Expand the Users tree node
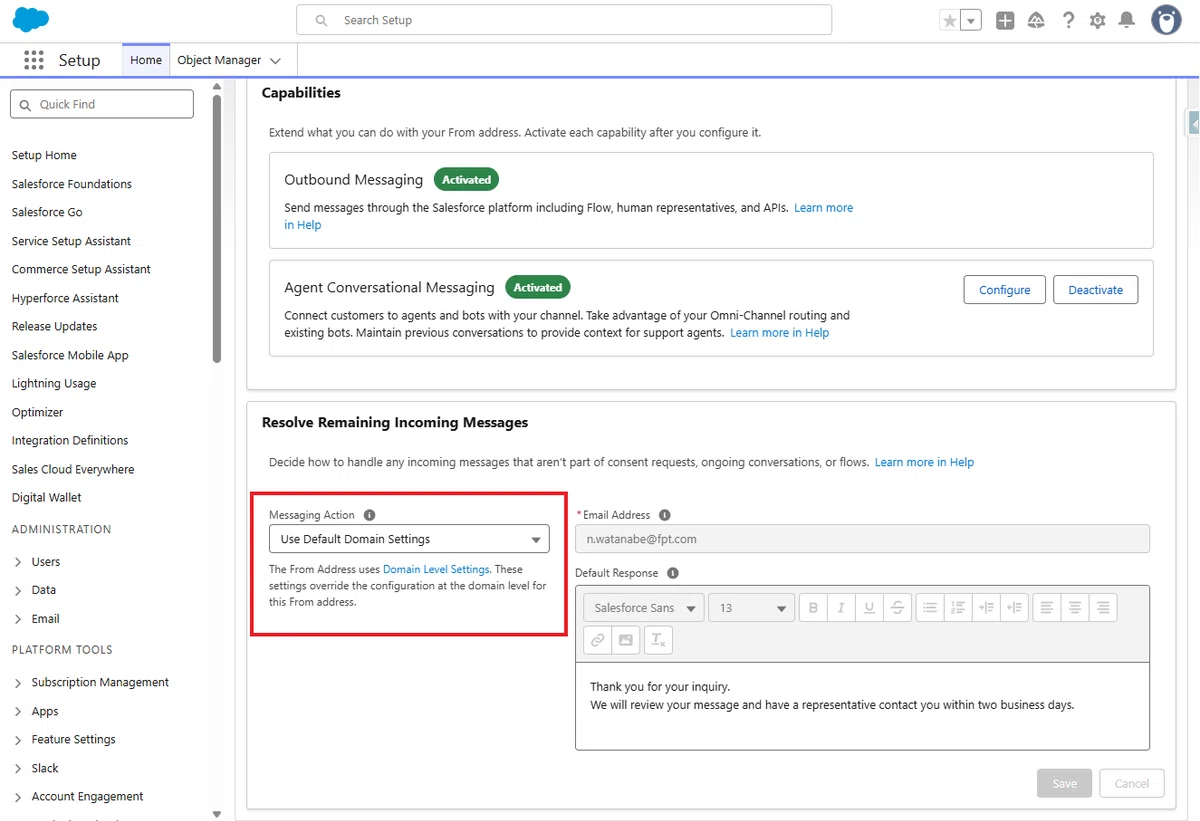Screen dimensions: 1200x821 [x=18, y=562]
